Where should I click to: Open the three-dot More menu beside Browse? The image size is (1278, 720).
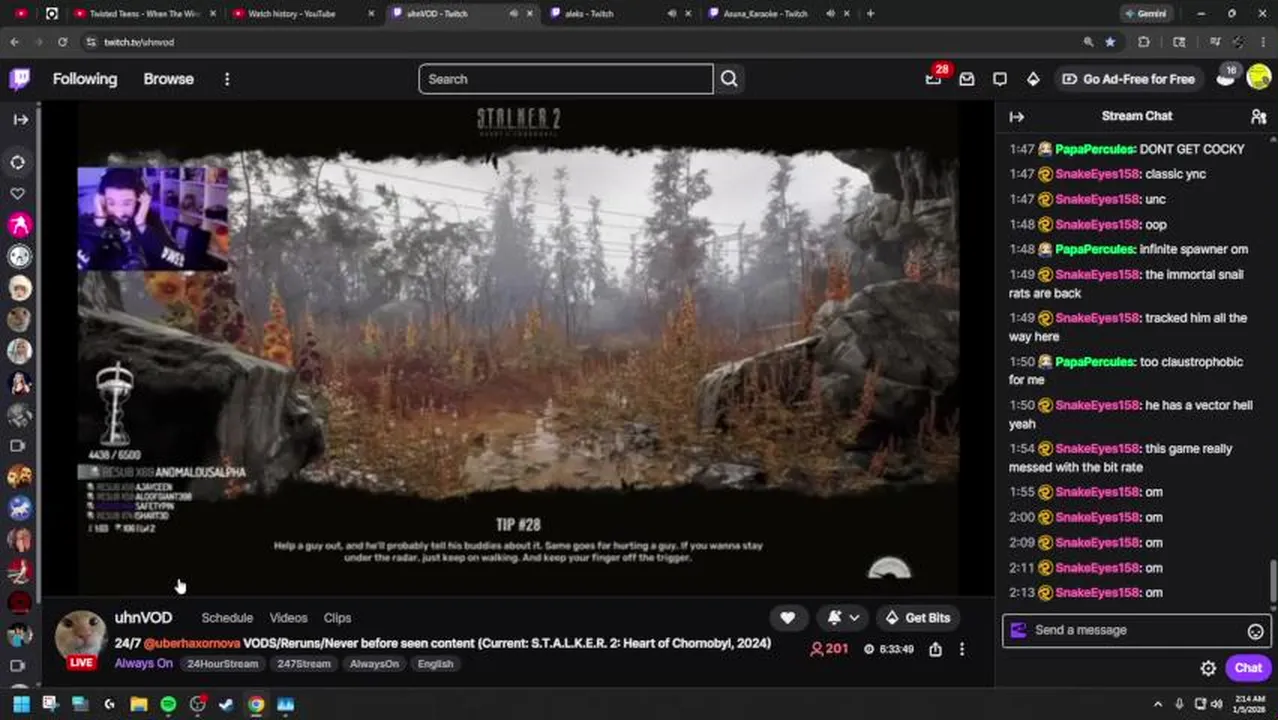227,79
